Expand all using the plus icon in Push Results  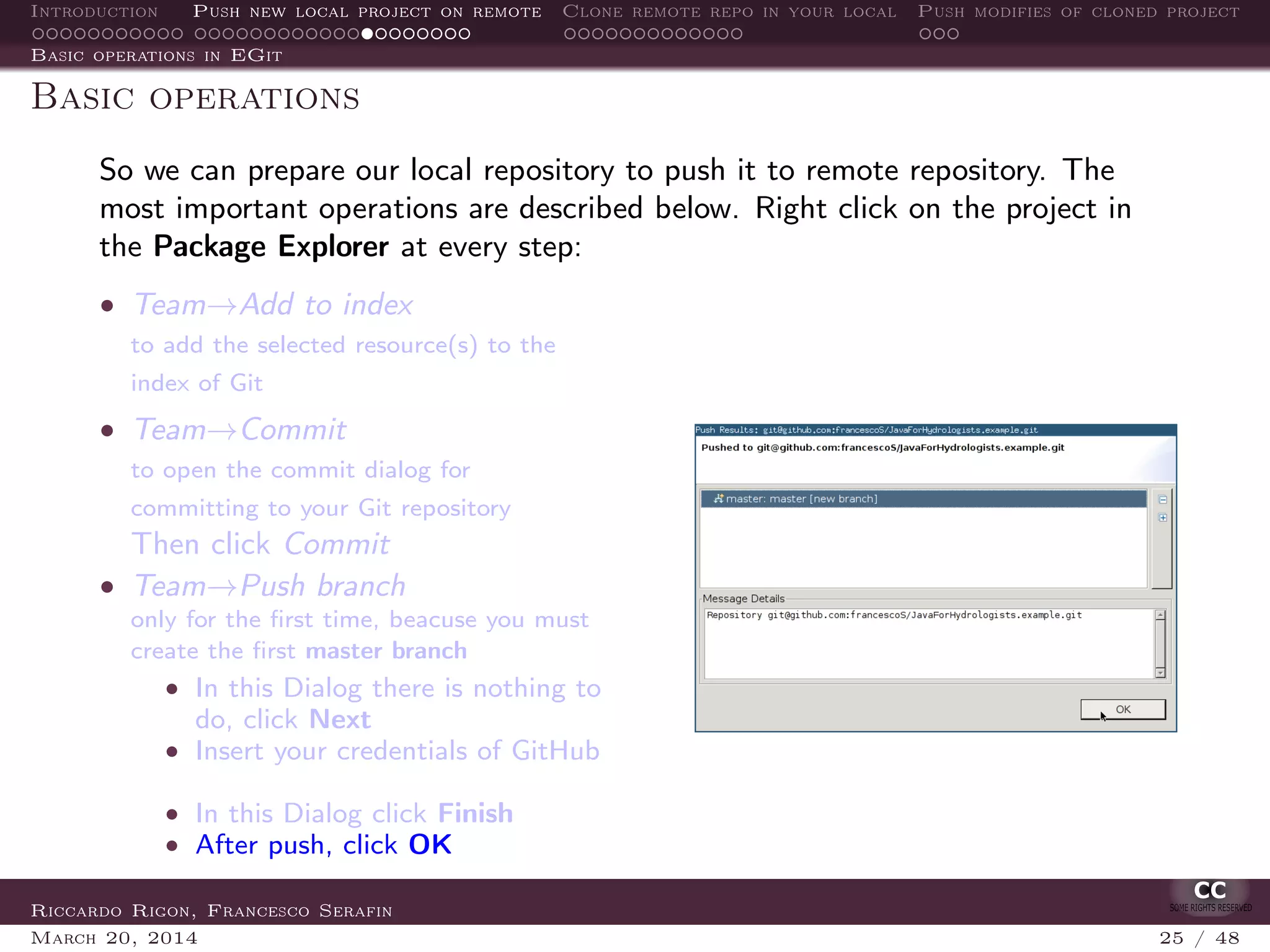tap(1163, 518)
